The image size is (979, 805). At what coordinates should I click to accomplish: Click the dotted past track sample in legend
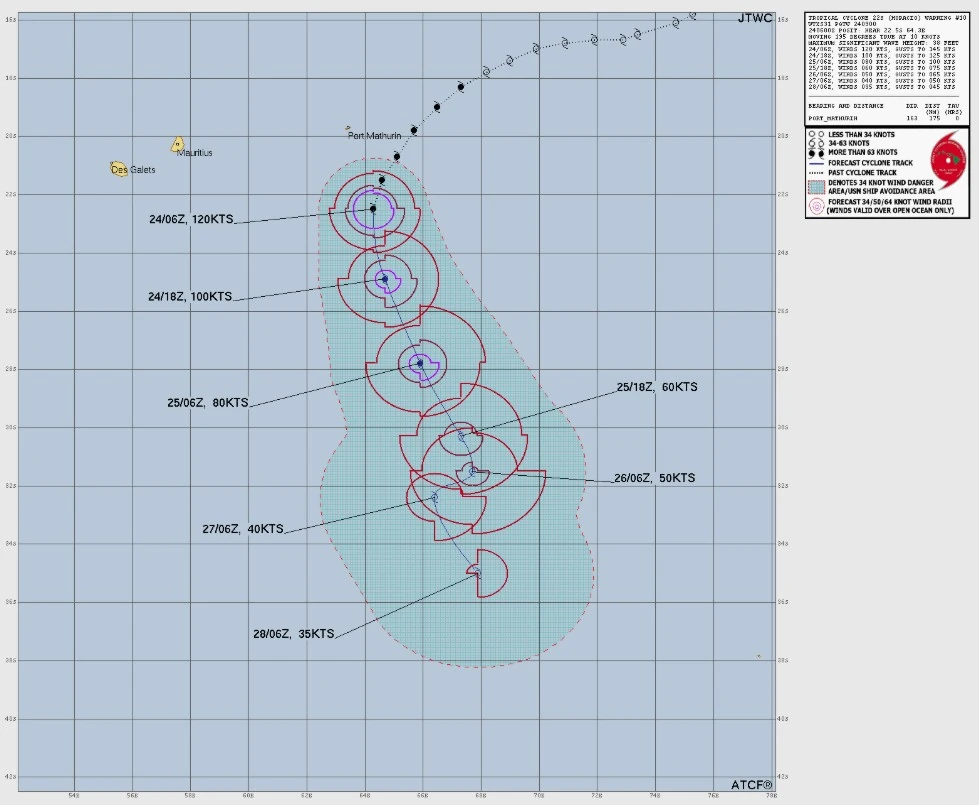tap(816, 172)
